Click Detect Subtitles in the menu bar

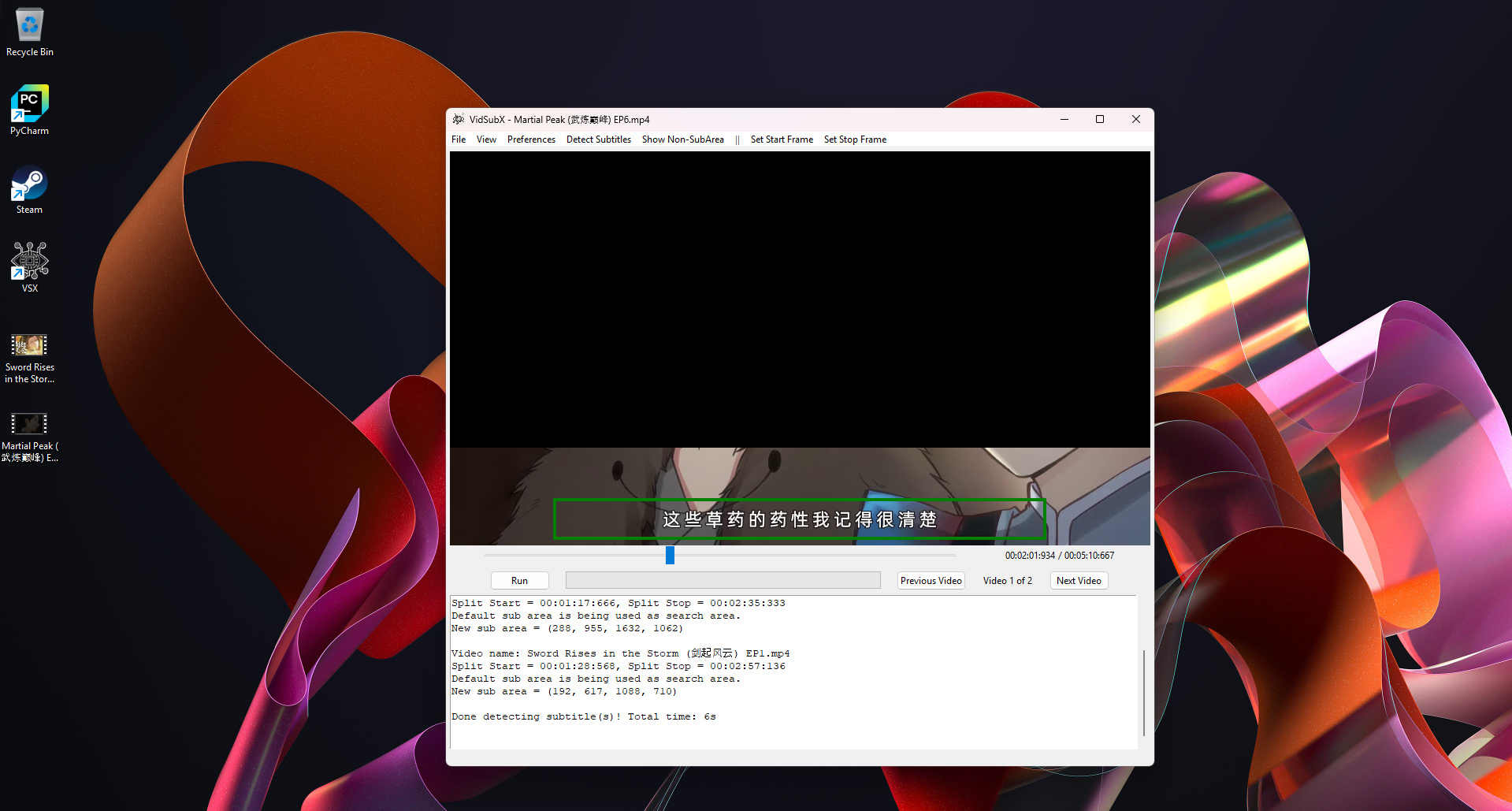(599, 140)
